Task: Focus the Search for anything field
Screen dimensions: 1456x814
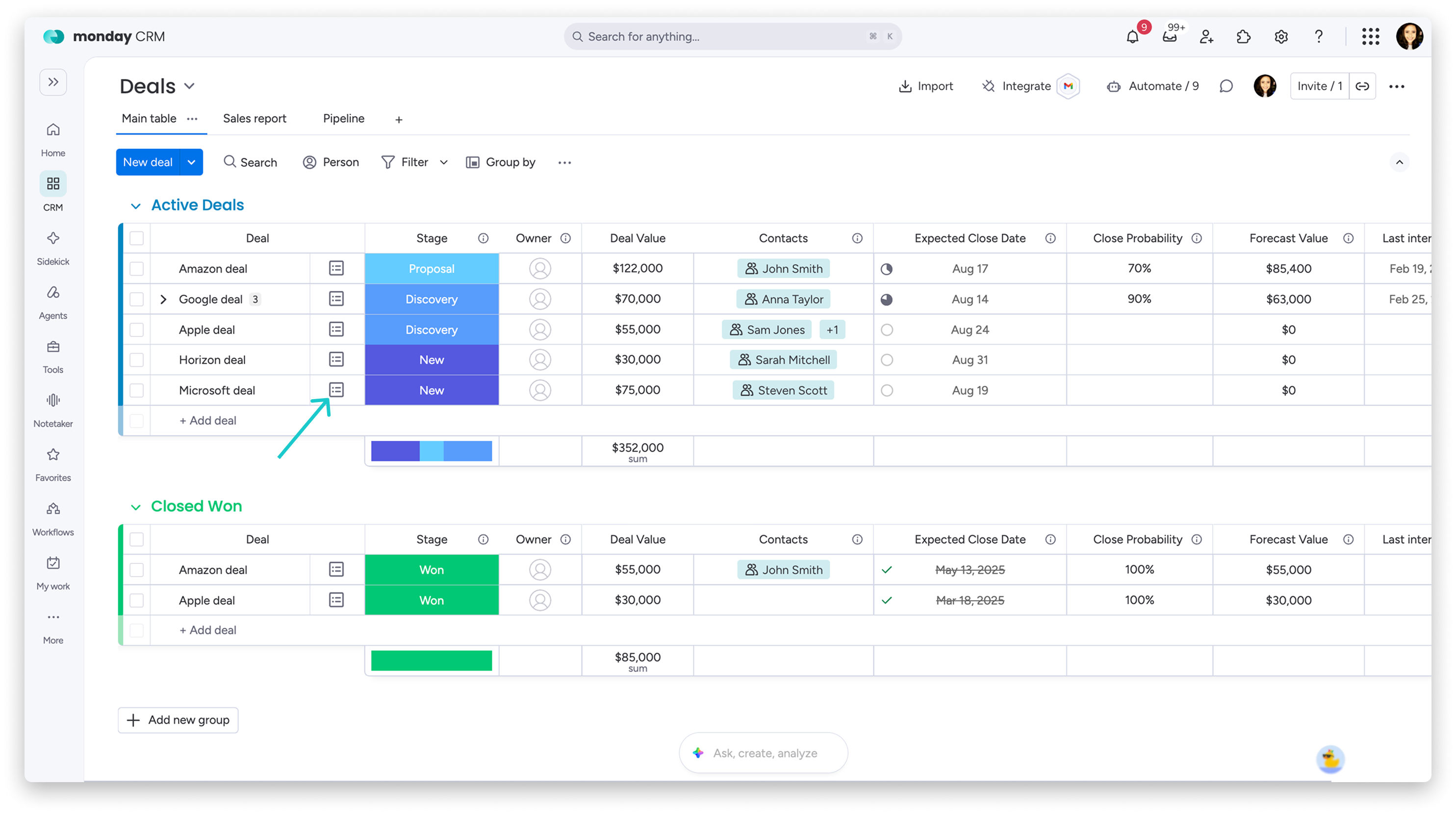Action: [x=733, y=37]
